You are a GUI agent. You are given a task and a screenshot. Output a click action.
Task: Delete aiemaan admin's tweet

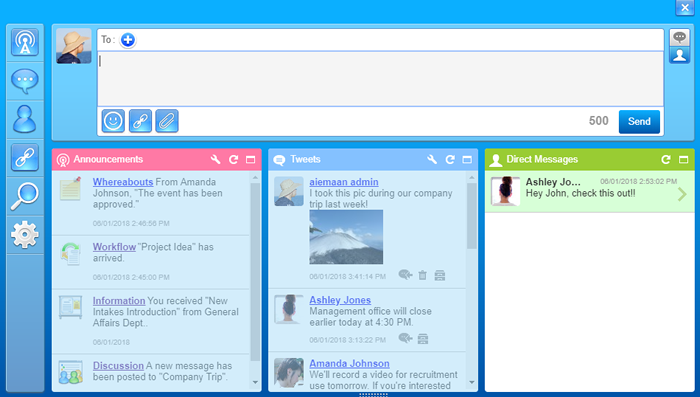click(x=423, y=275)
